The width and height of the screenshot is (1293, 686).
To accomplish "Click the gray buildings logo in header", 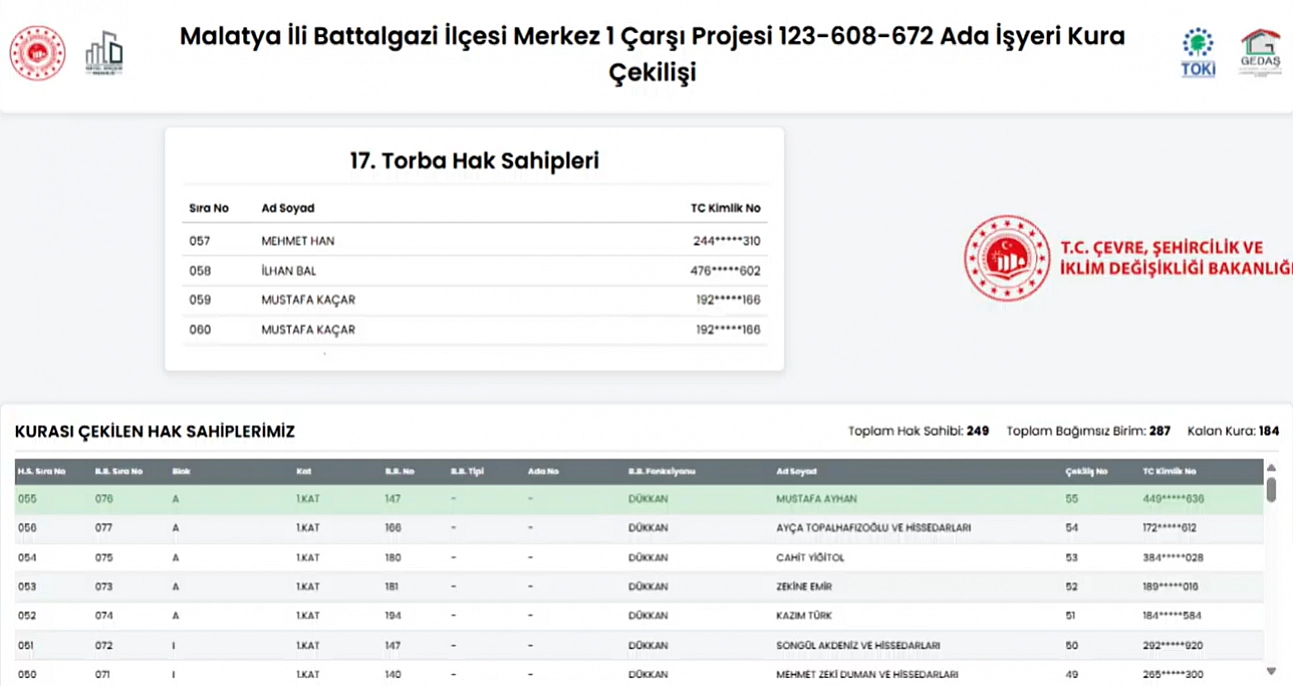I will click(104, 53).
